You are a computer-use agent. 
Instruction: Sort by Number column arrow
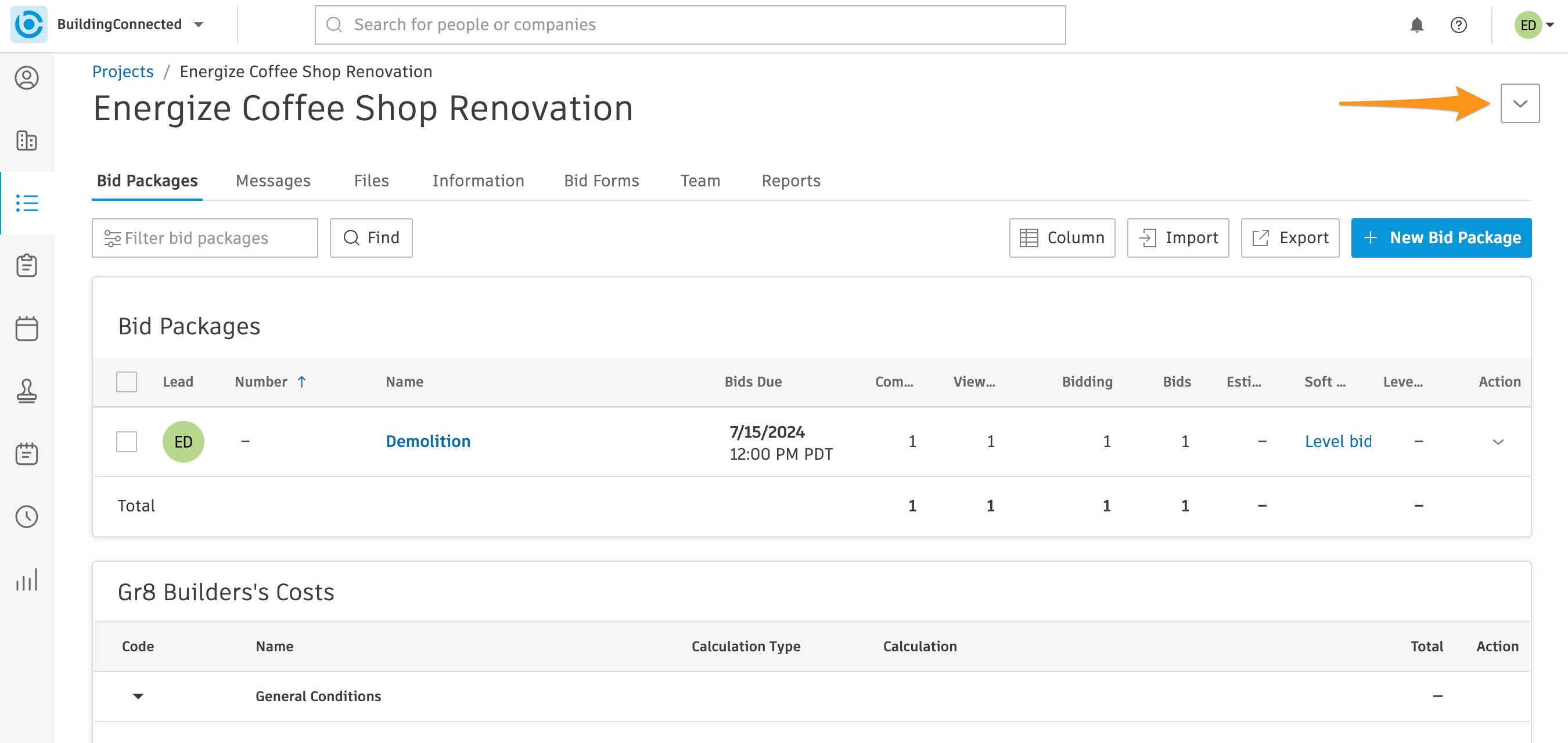(x=302, y=381)
